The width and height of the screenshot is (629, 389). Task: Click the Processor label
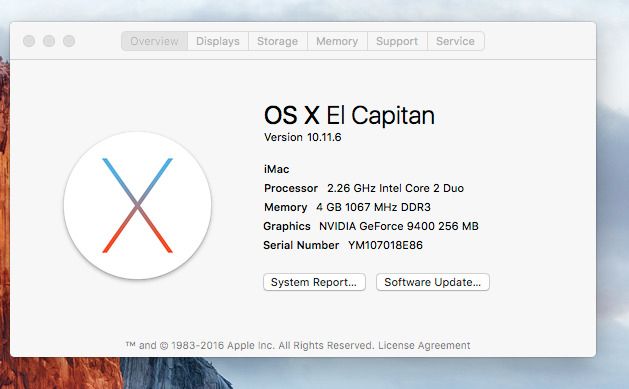click(x=291, y=188)
